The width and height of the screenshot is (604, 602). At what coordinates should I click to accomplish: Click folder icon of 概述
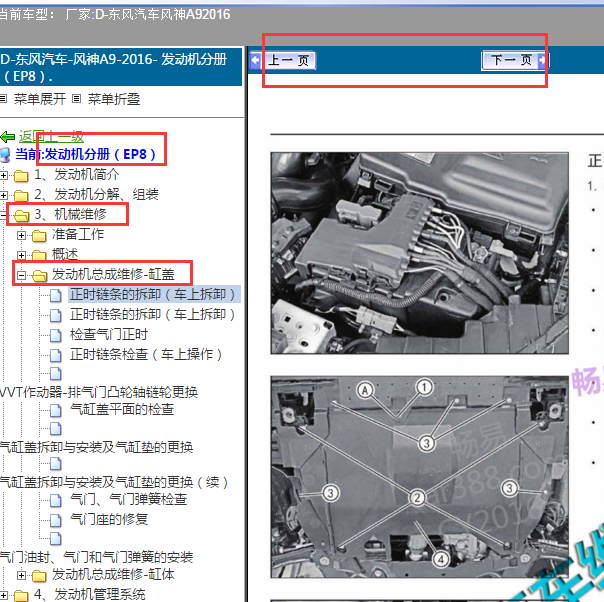pyautogui.click(x=39, y=255)
